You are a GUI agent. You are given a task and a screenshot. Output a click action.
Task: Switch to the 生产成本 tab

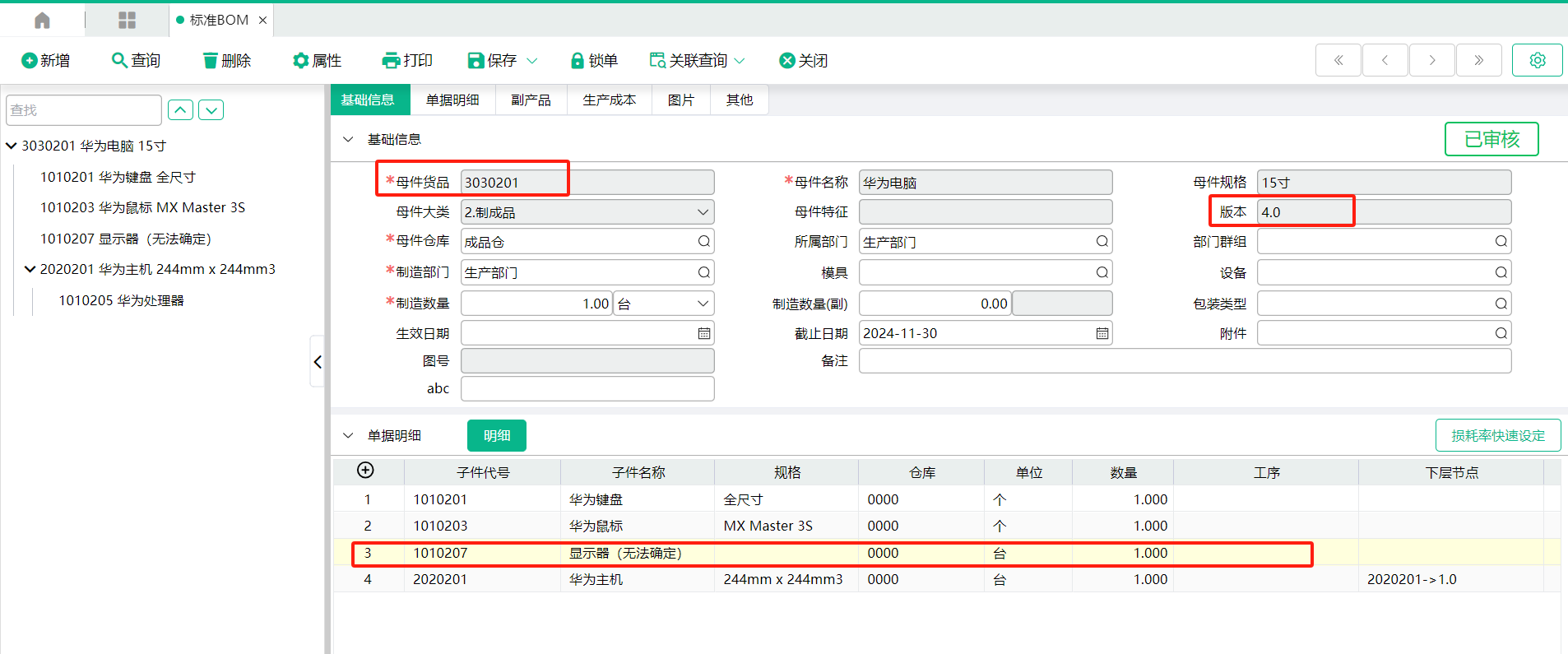tap(610, 100)
